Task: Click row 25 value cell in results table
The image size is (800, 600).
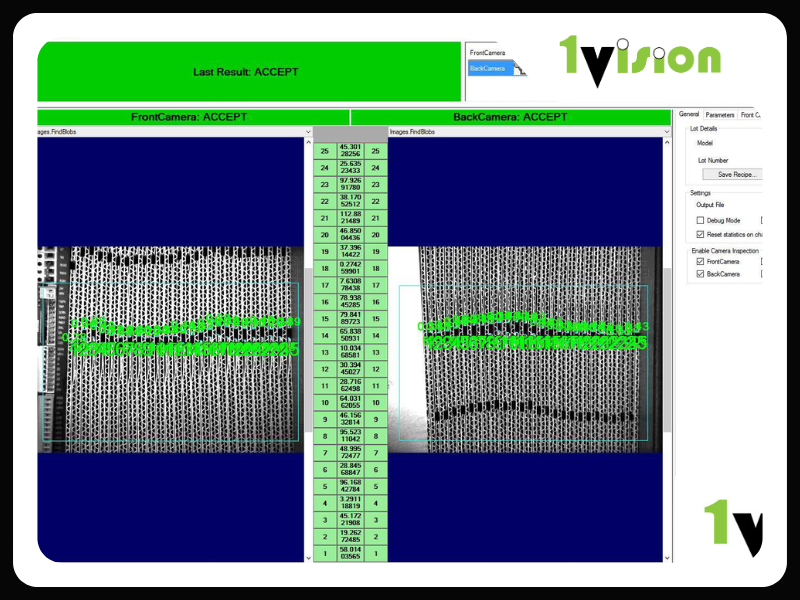Action: click(350, 151)
